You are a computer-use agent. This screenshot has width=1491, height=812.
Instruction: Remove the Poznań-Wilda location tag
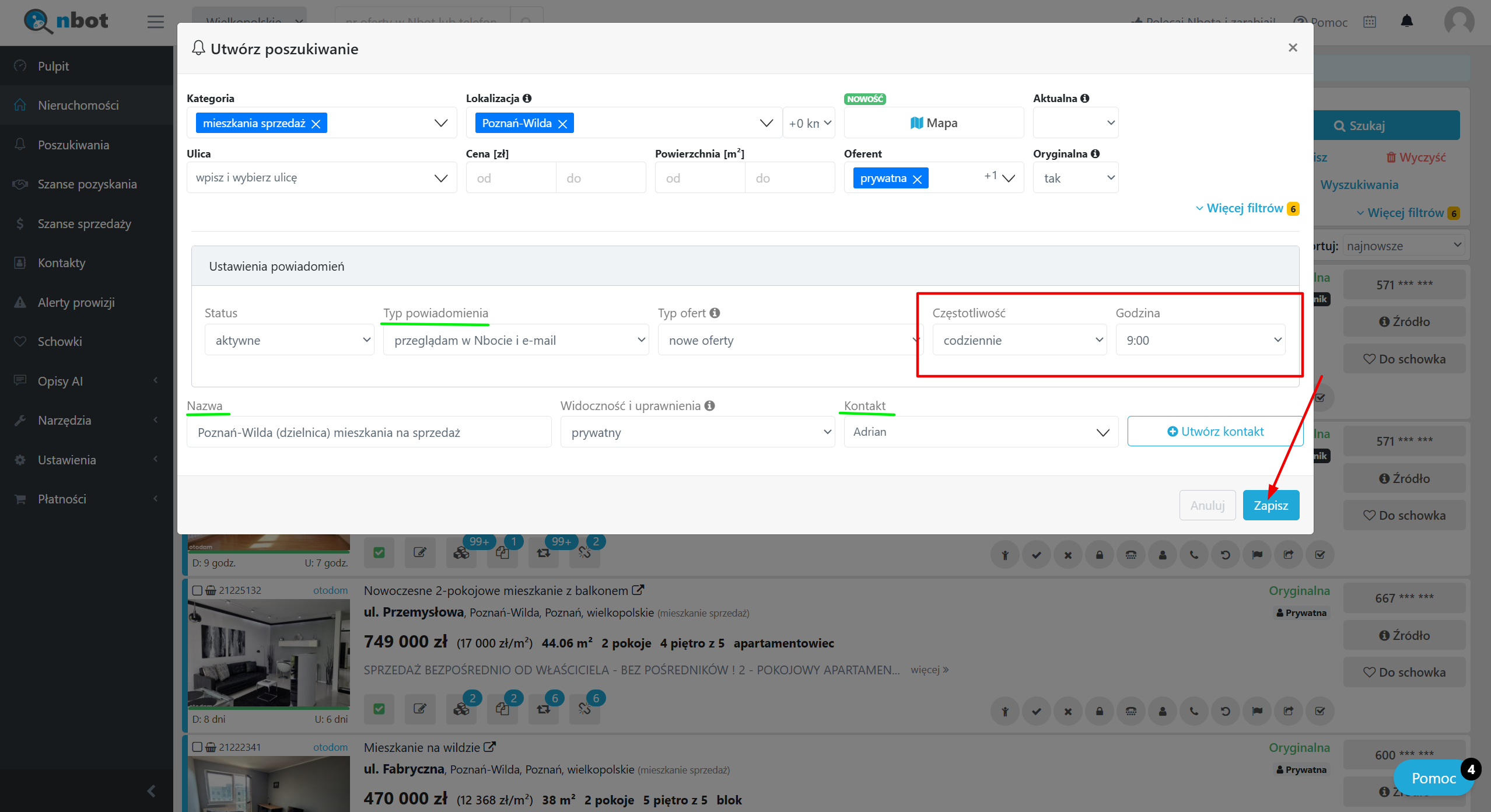(562, 124)
